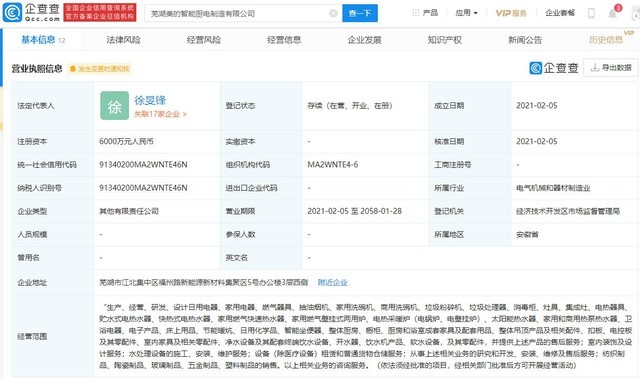Click the 查一下 search button
Viewport: 640px width, 379px height.
tap(360, 13)
